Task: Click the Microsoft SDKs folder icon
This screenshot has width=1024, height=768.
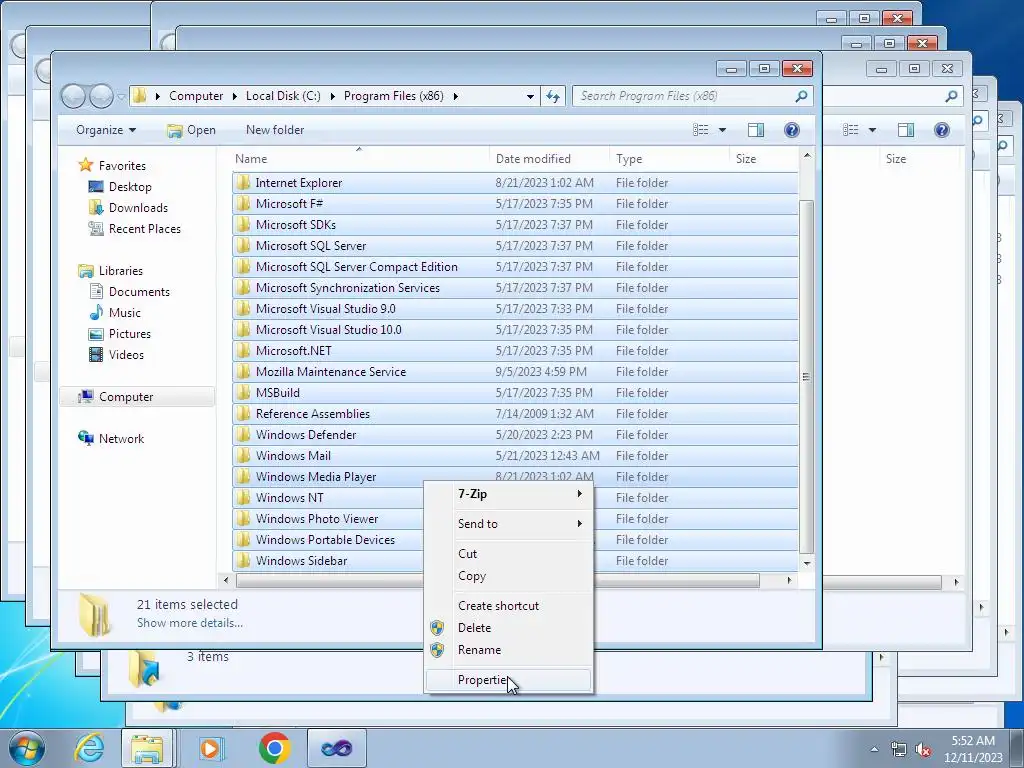Action: (243, 225)
